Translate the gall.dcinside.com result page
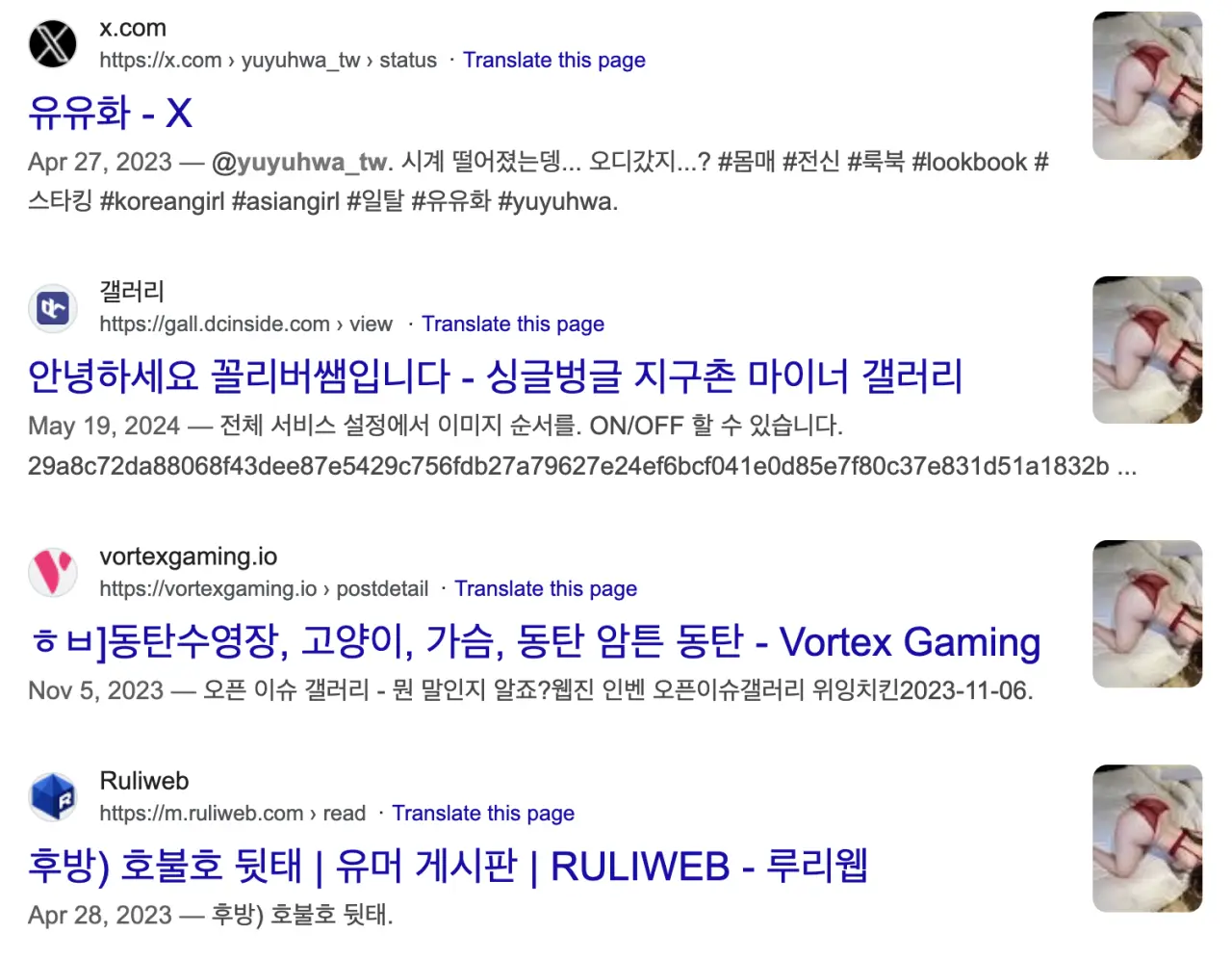 click(x=513, y=324)
